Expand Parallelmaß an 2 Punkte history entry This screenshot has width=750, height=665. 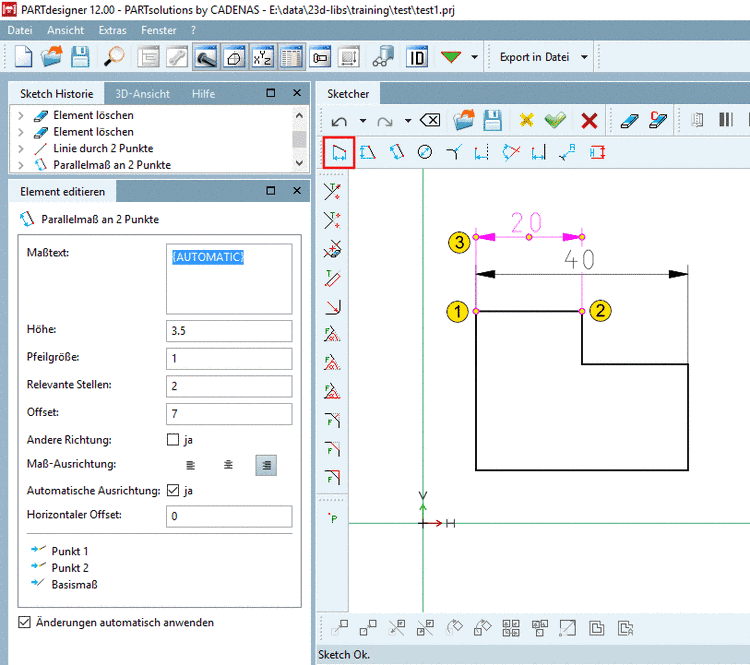(21, 165)
